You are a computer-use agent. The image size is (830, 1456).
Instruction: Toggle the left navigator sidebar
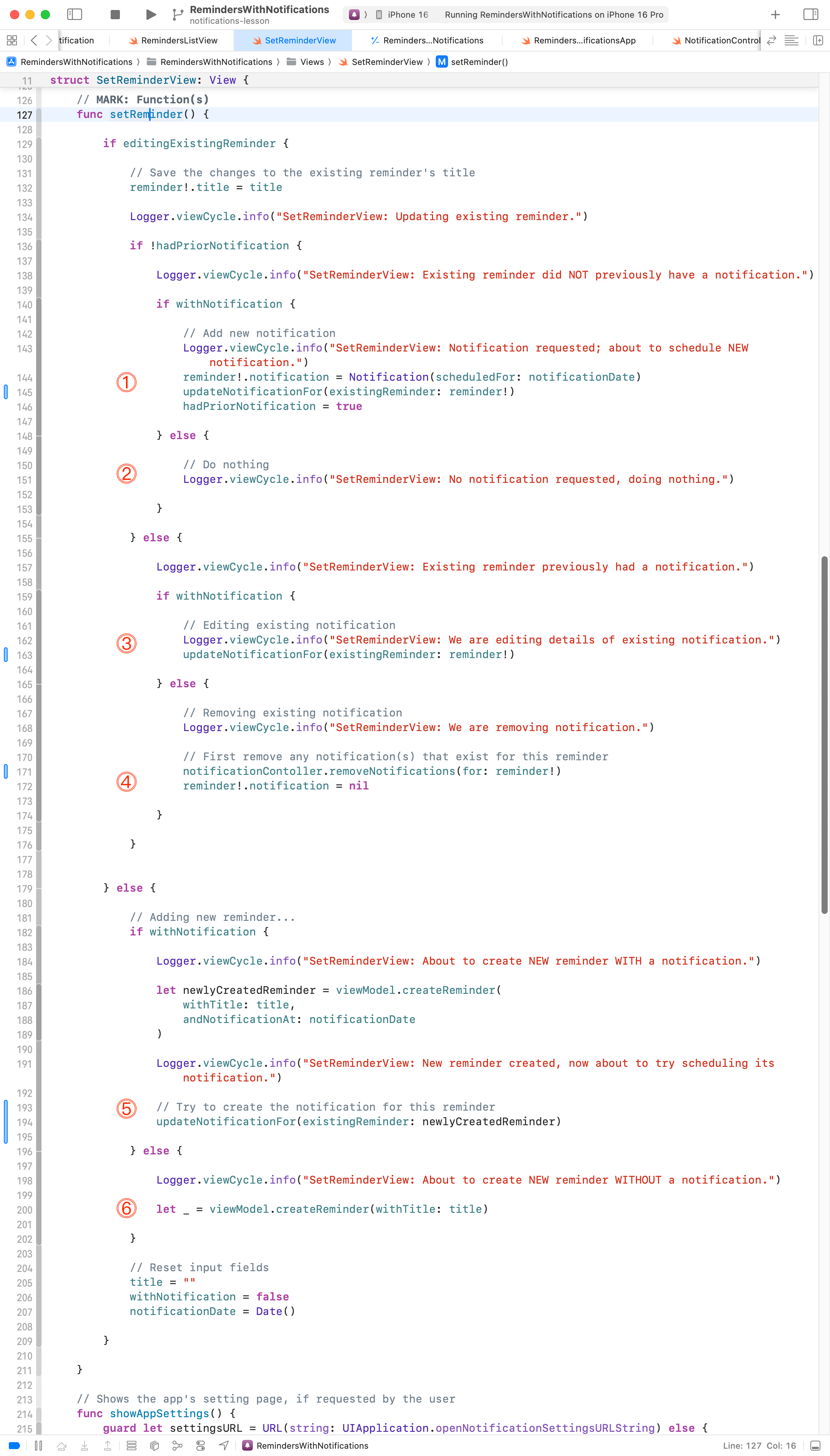tap(75, 14)
